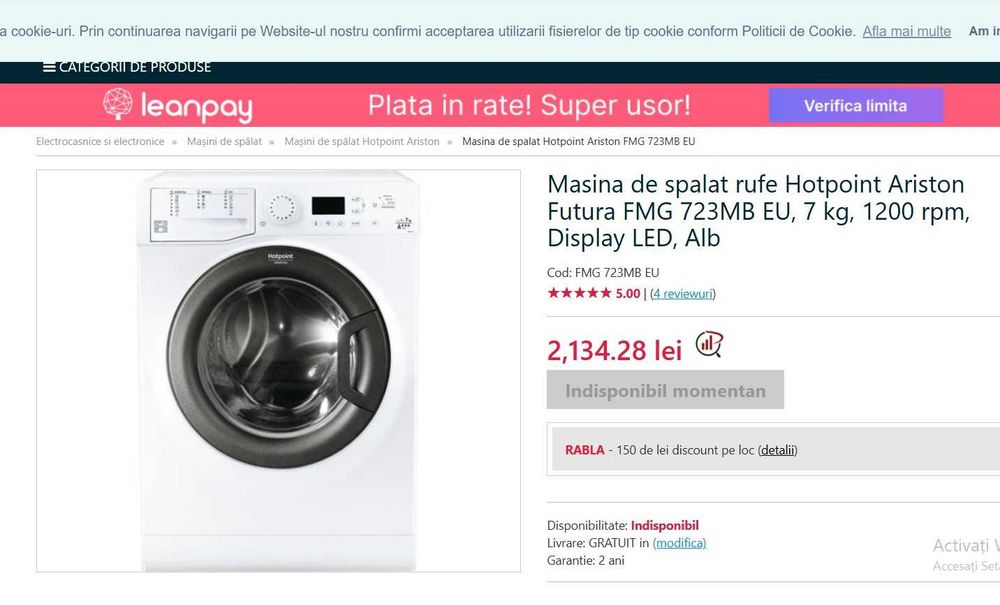The height and width of the screenshot is (605, 1000).
Task: Click the 2,134.28 lei price
Action: (x=614, y=350)
